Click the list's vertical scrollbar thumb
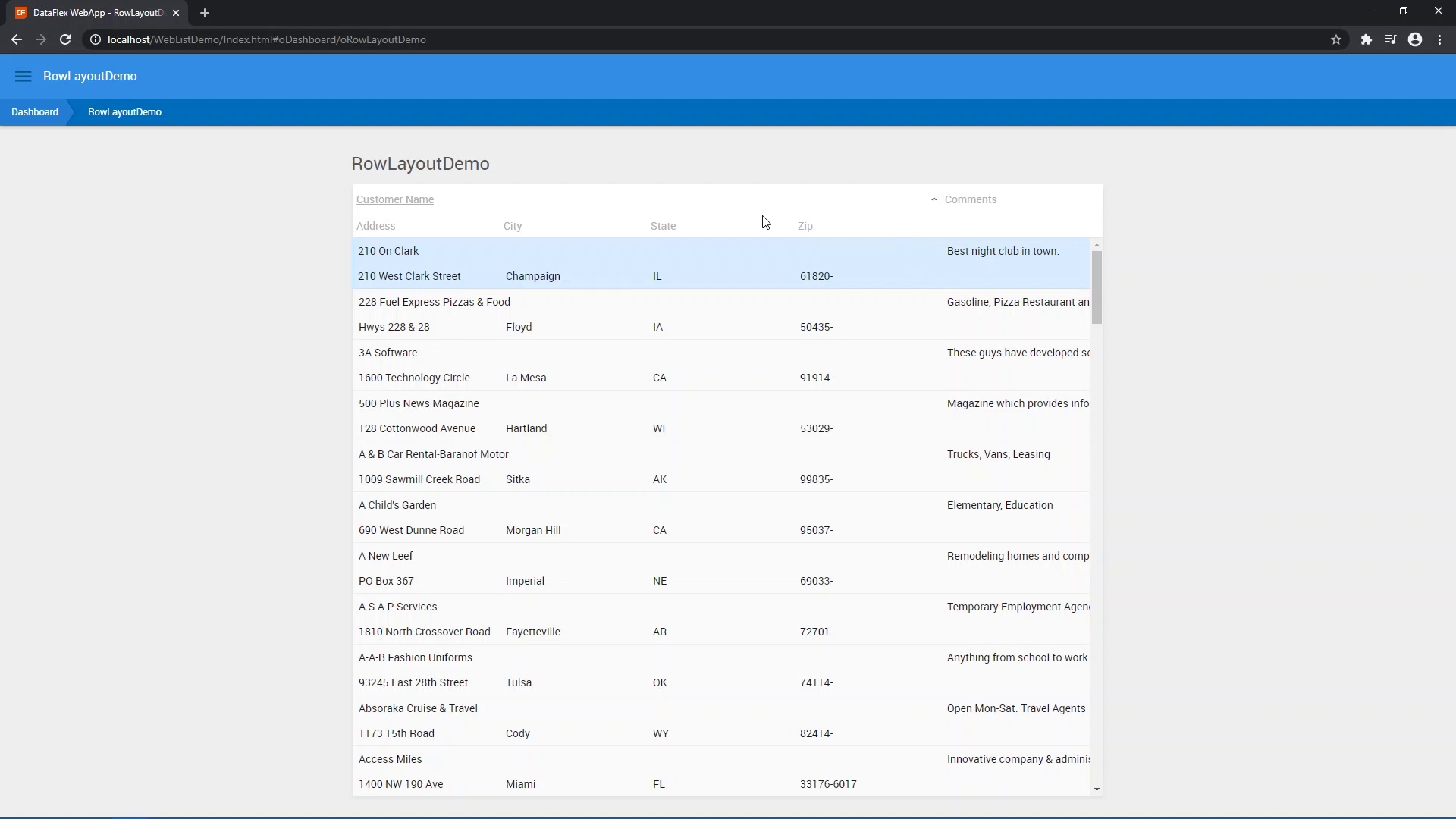1456x819 pixels. 1097,287
